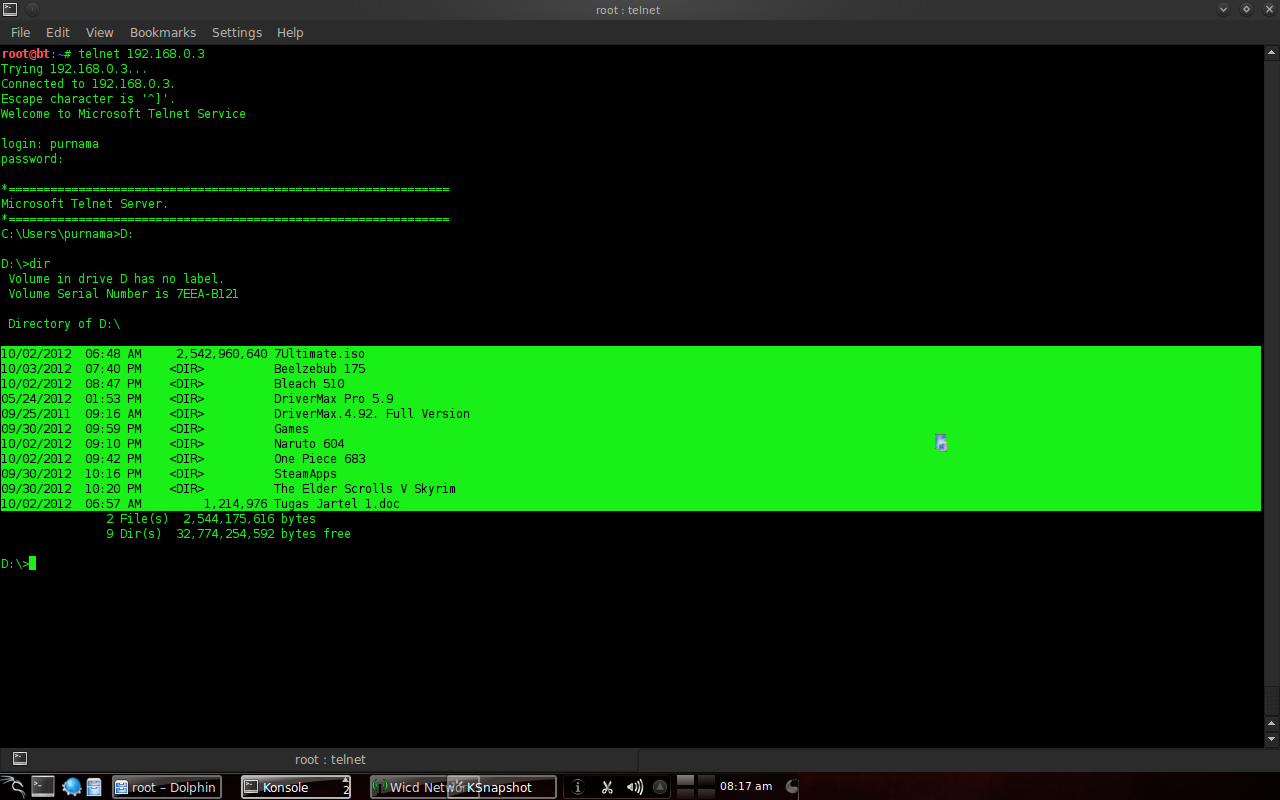Open the Edit menu
1280x800 pixels.
coord(58,33)
